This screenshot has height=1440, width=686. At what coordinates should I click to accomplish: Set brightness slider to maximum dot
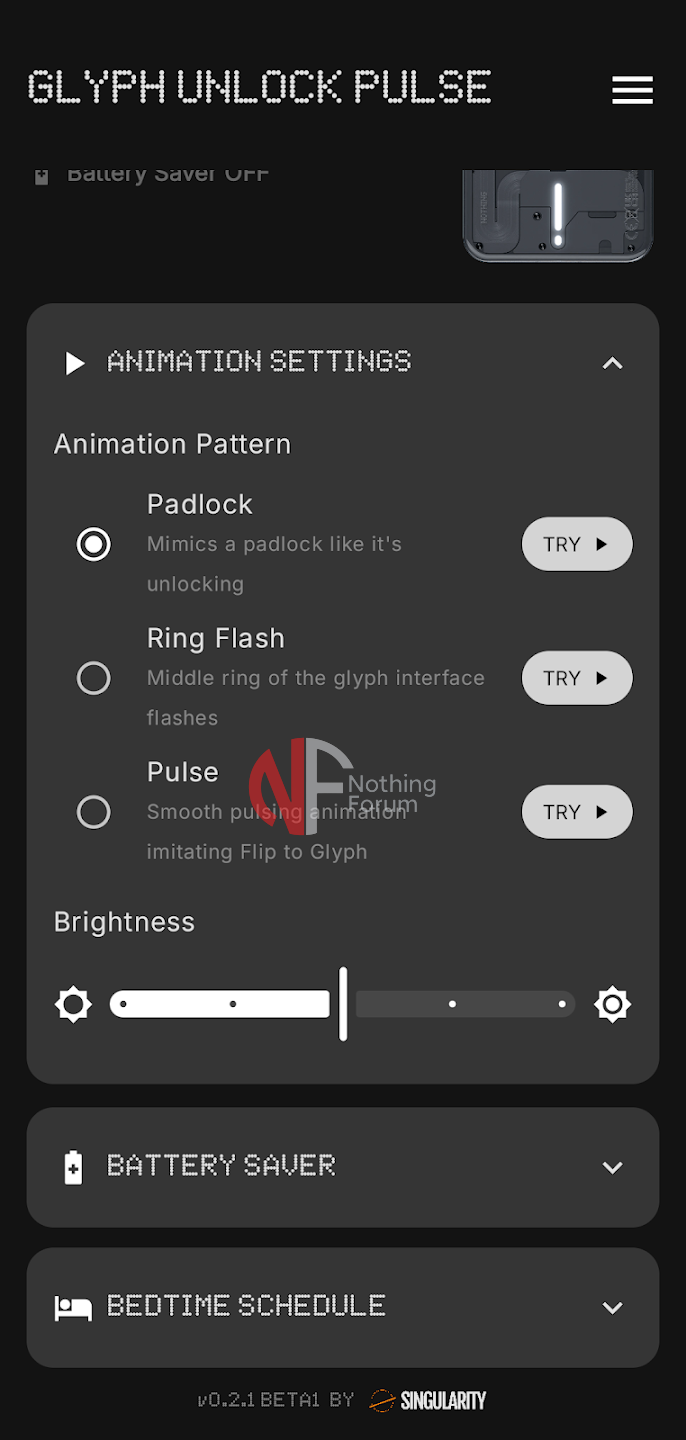562,1004
